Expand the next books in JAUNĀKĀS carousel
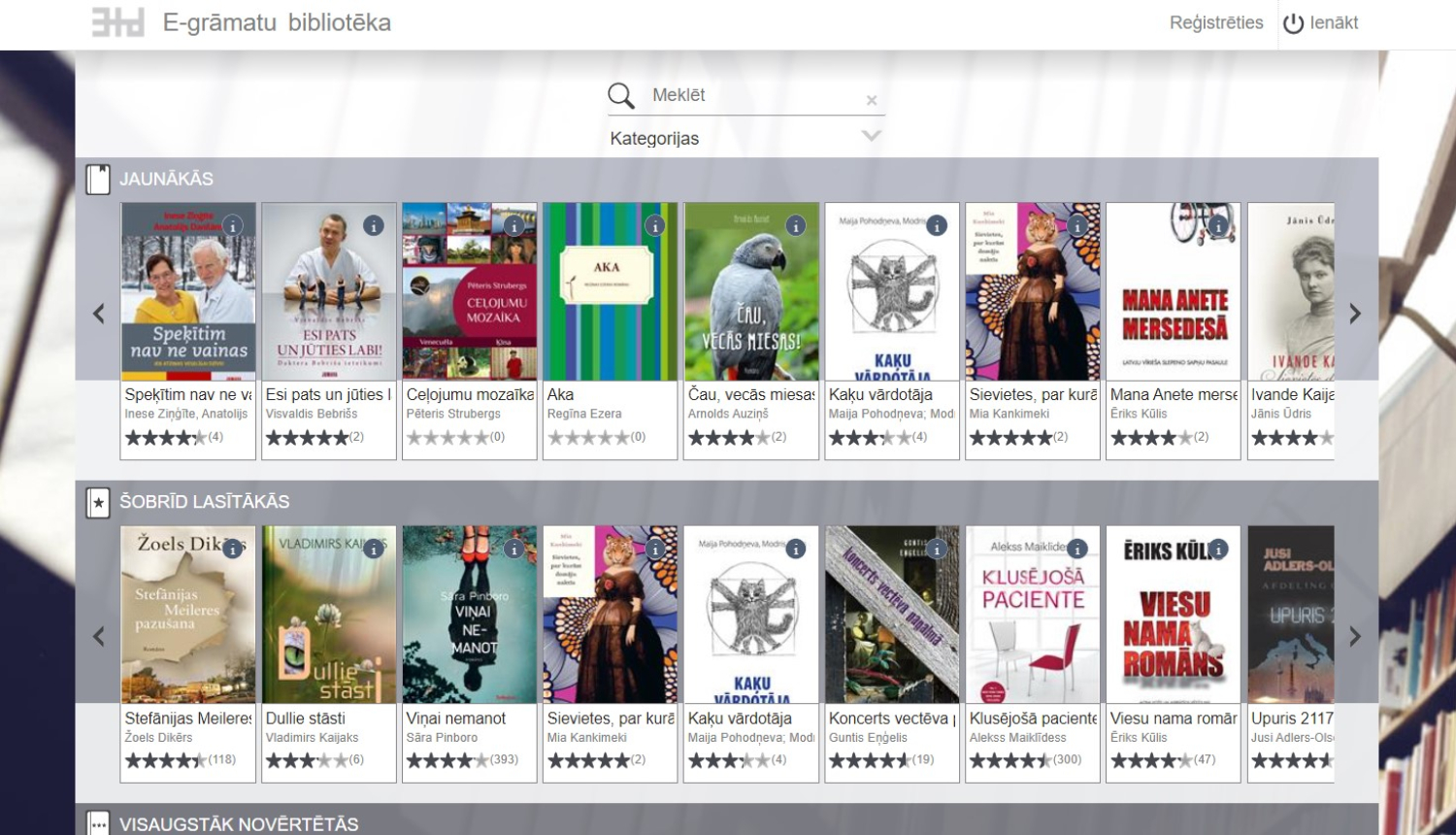 click(x=1355, y=313)
